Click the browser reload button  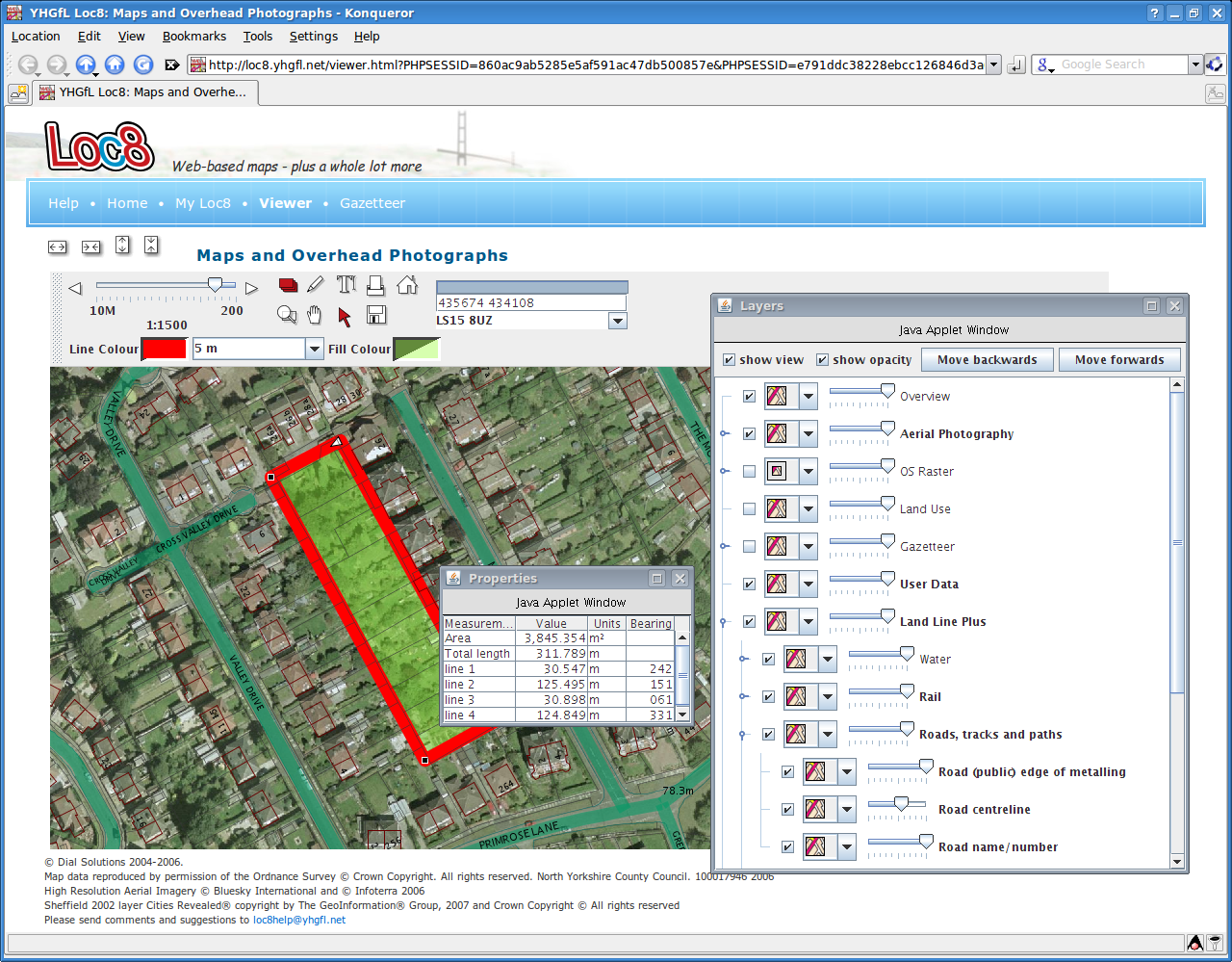[143, 65]
